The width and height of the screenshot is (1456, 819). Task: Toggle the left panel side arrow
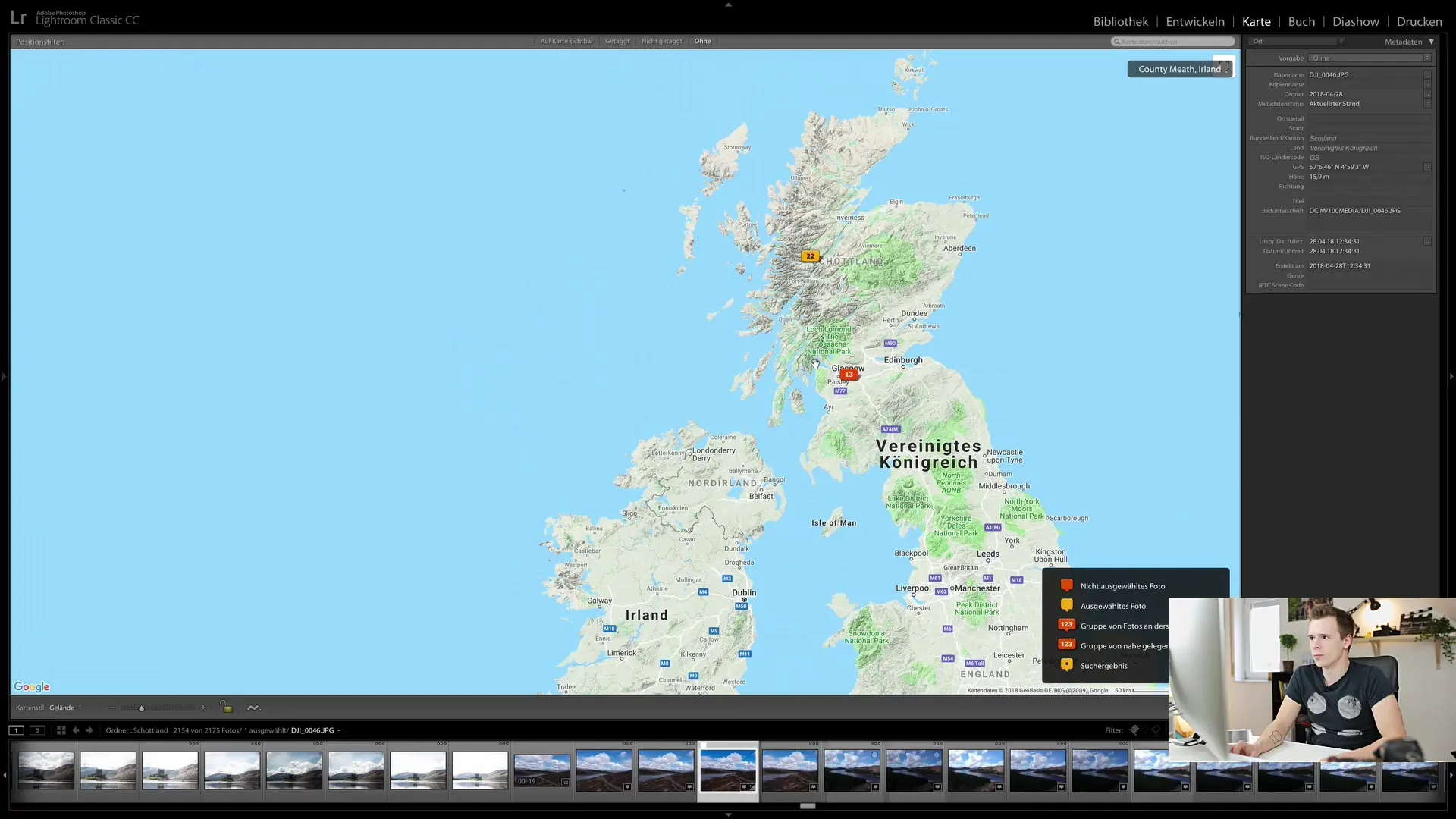[x=5, y=376]
